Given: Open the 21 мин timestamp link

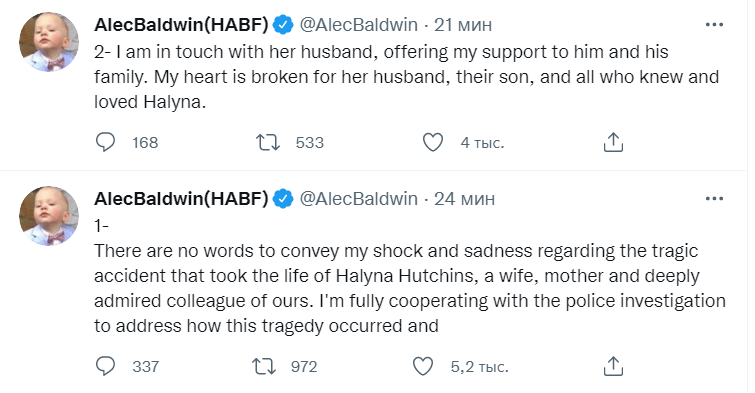Looking at the screenshot, I should tap(463, 25).
